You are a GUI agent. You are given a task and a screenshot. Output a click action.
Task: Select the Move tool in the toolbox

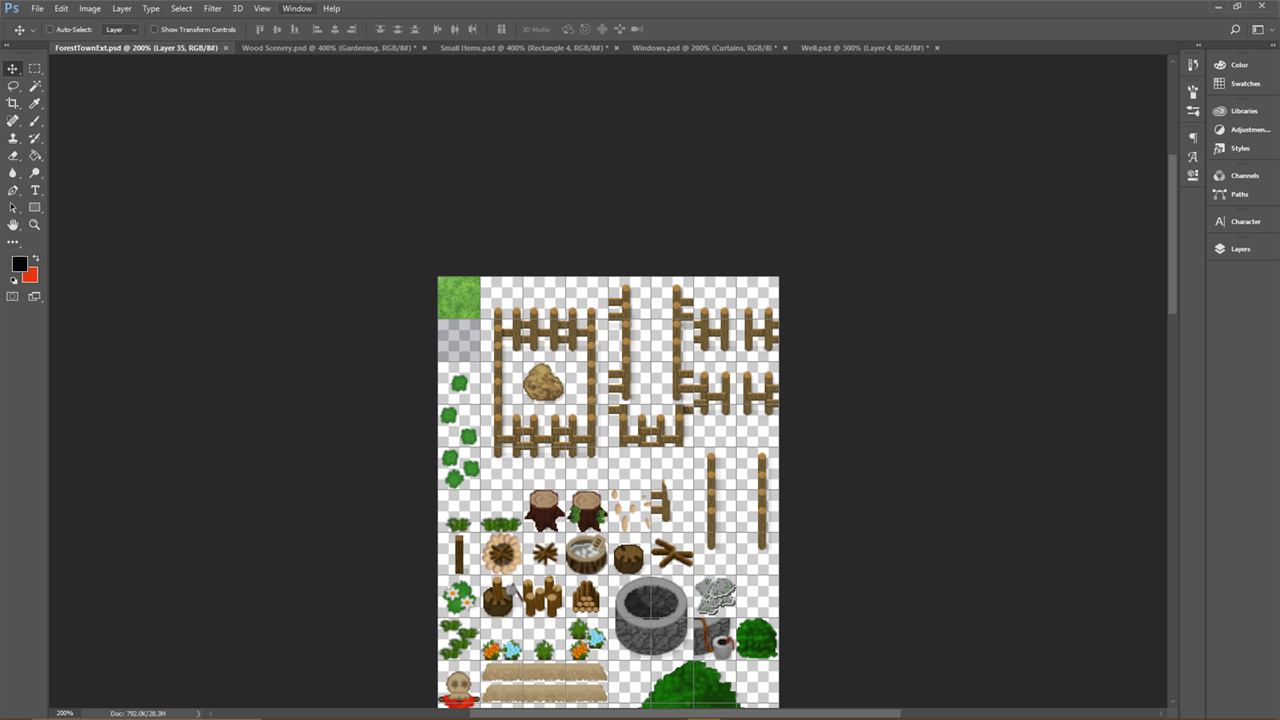tap(13, 69)
